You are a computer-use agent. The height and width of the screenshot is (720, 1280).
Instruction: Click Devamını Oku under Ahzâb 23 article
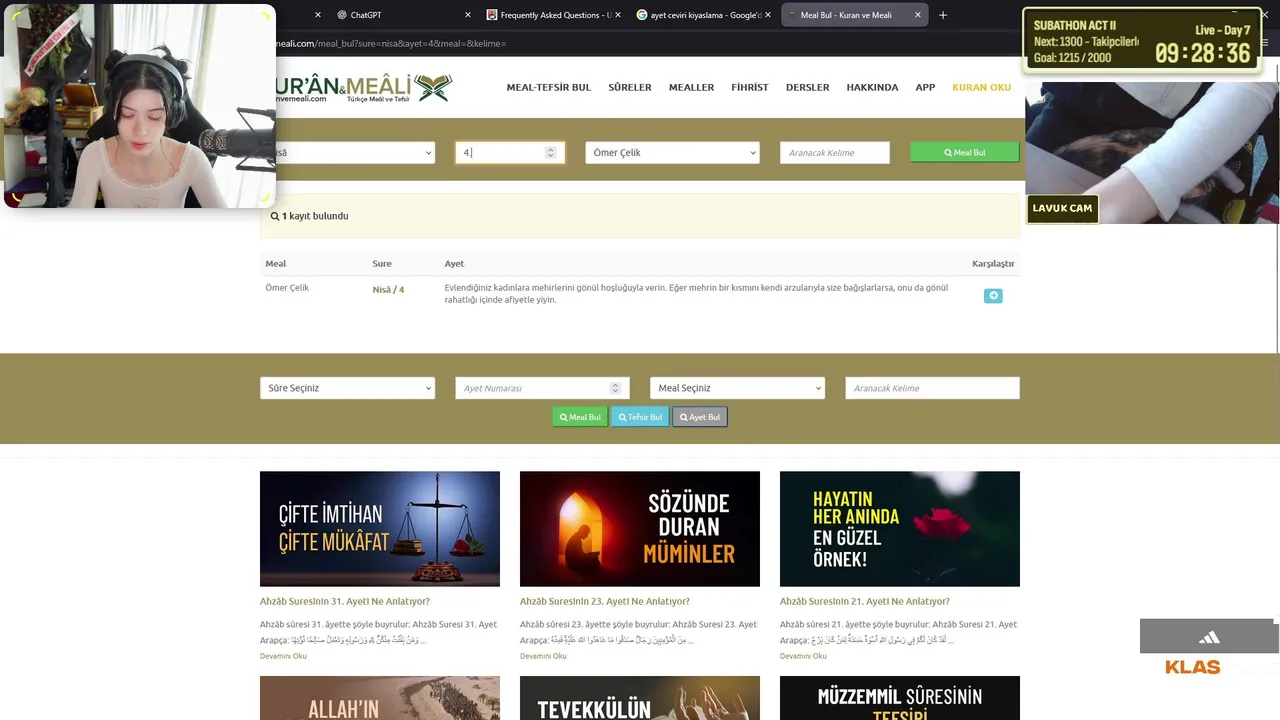tap(543, 656)
